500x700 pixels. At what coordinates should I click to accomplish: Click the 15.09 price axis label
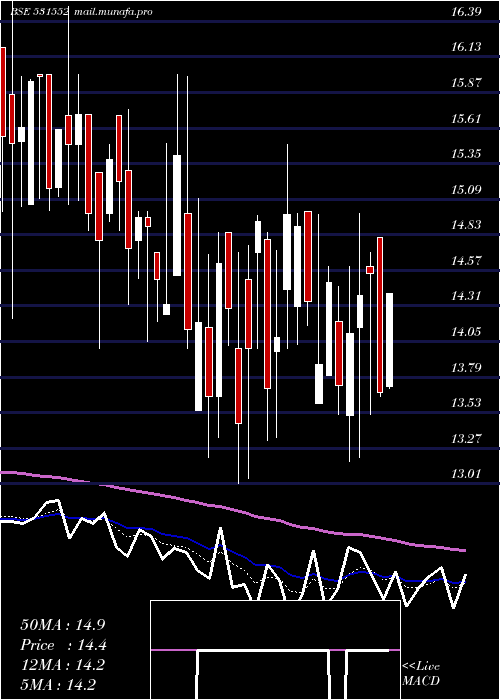click(466, 190)
